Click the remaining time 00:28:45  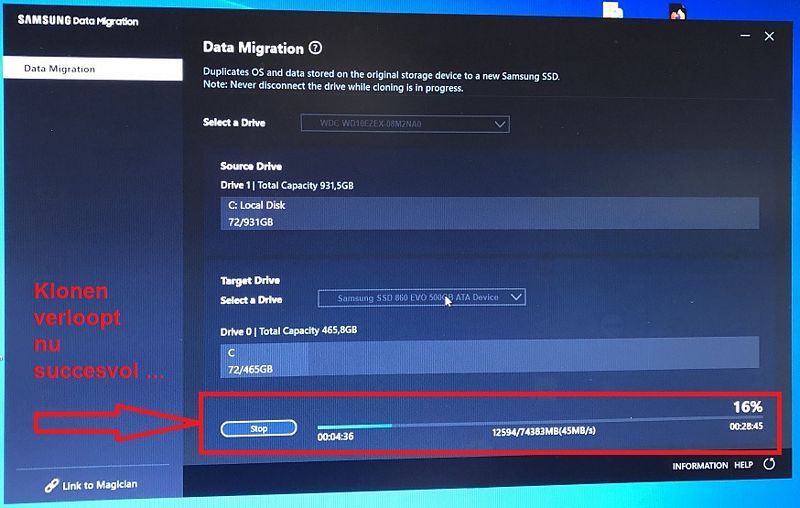[x=746, y=426]
